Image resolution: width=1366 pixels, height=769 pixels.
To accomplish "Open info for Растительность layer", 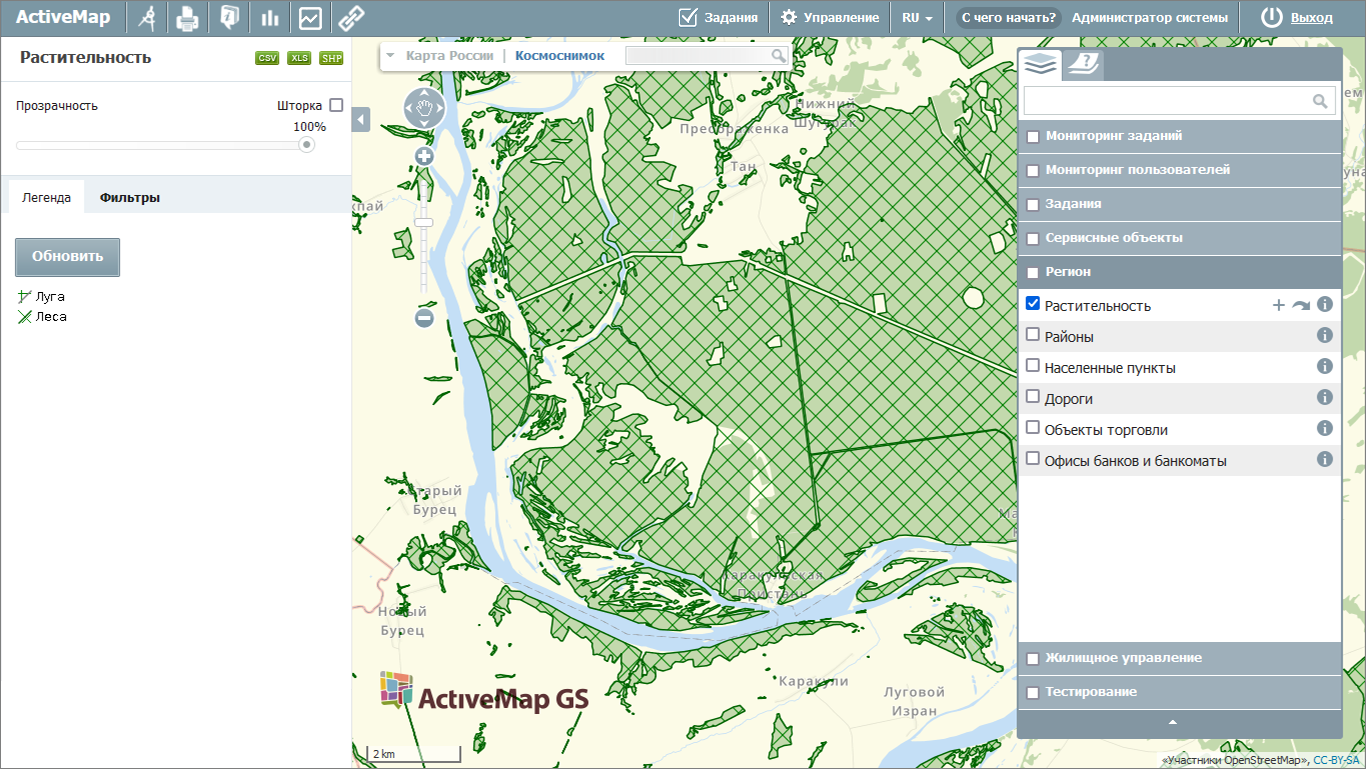I will click(1325, 305).
